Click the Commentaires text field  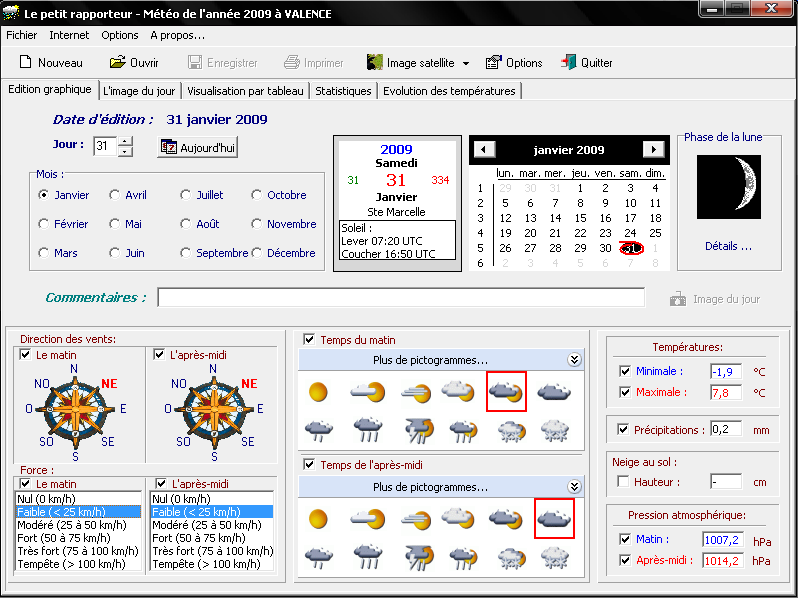400,297
